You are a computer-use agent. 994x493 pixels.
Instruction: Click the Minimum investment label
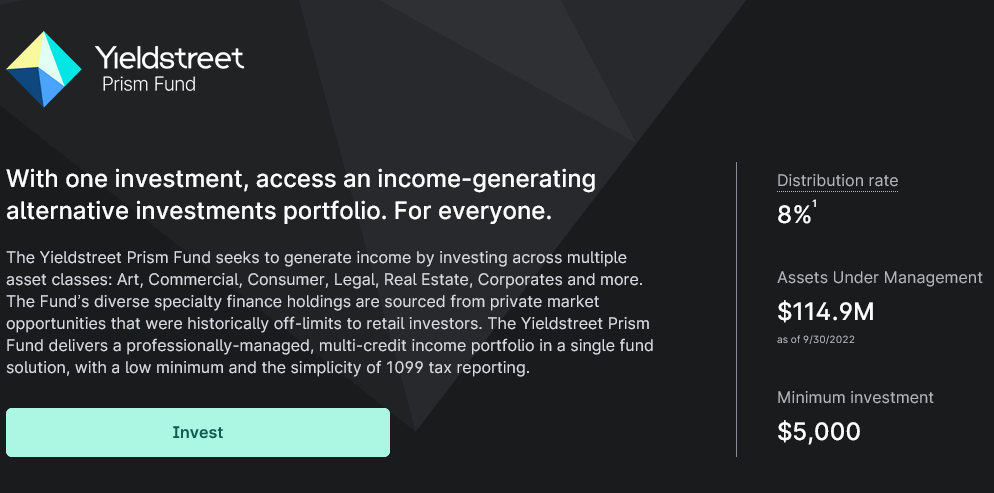855,398
